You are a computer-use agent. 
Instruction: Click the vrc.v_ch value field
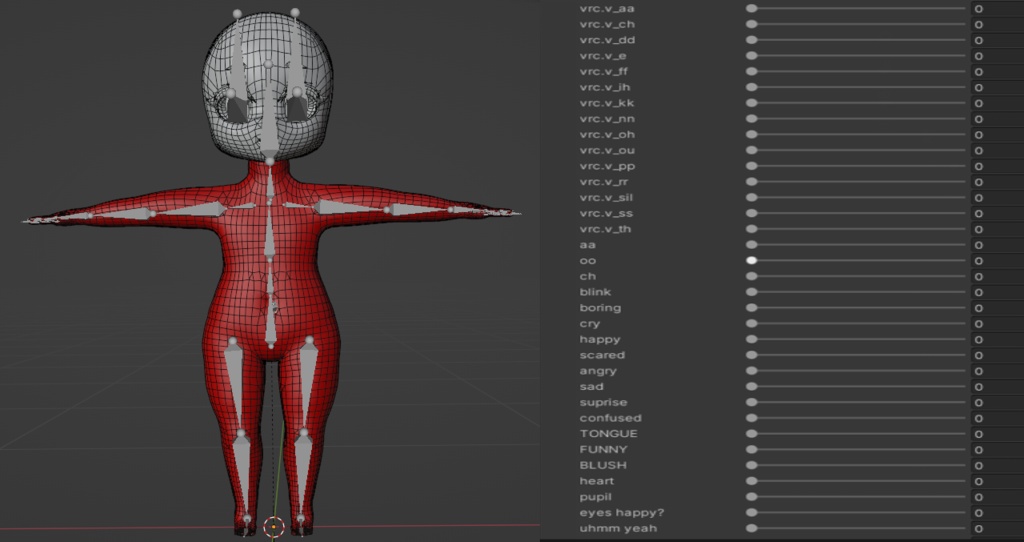point(997,25)
